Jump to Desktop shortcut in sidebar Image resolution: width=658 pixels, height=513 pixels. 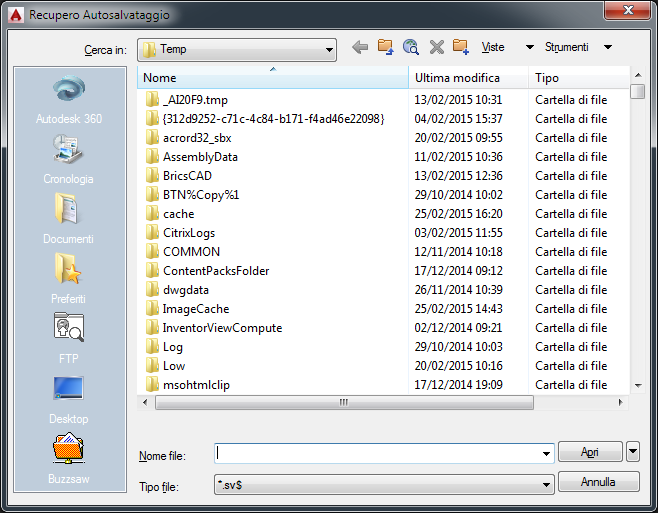(68, 399)
